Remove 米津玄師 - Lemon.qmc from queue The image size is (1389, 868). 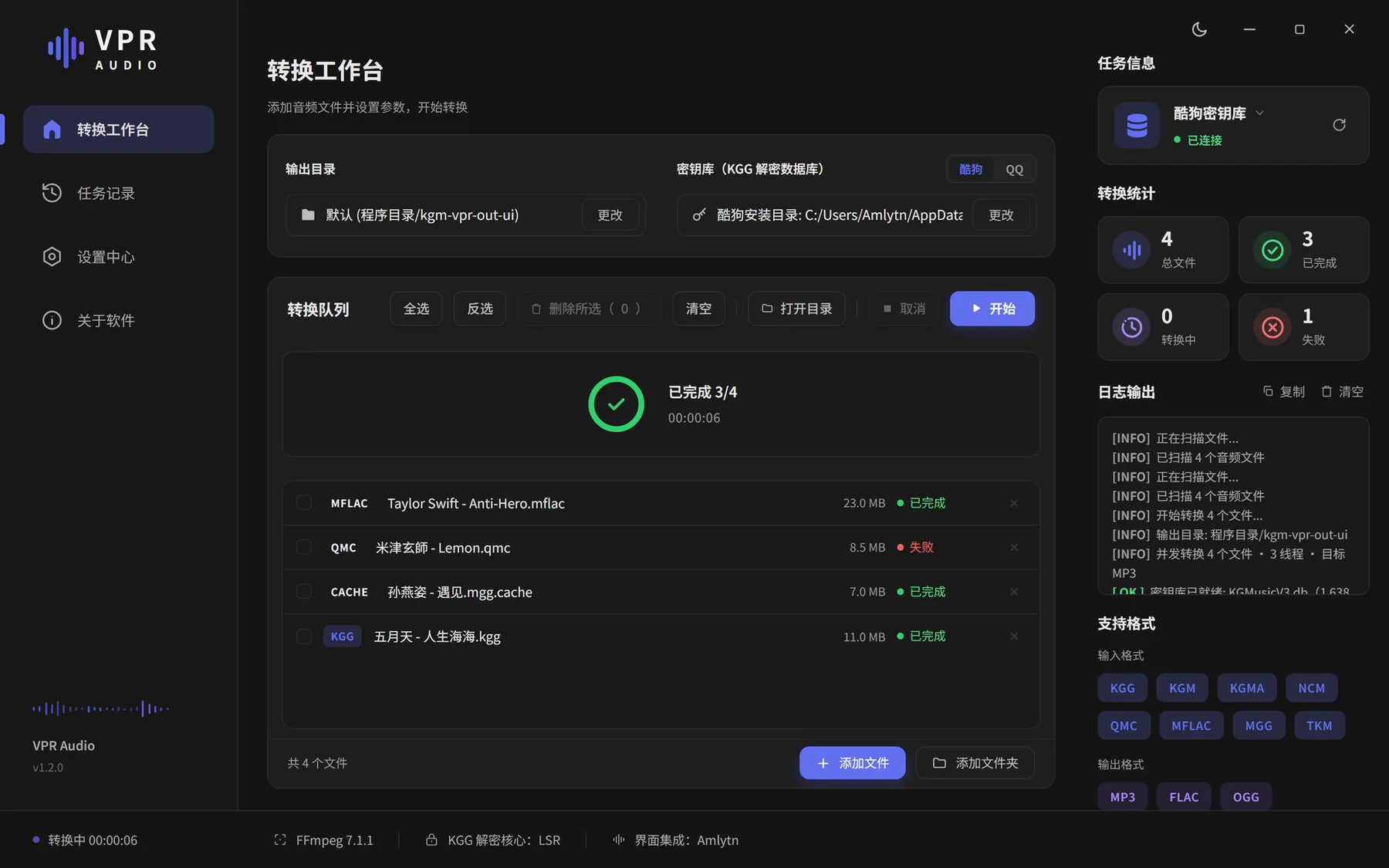[1014, 547]
